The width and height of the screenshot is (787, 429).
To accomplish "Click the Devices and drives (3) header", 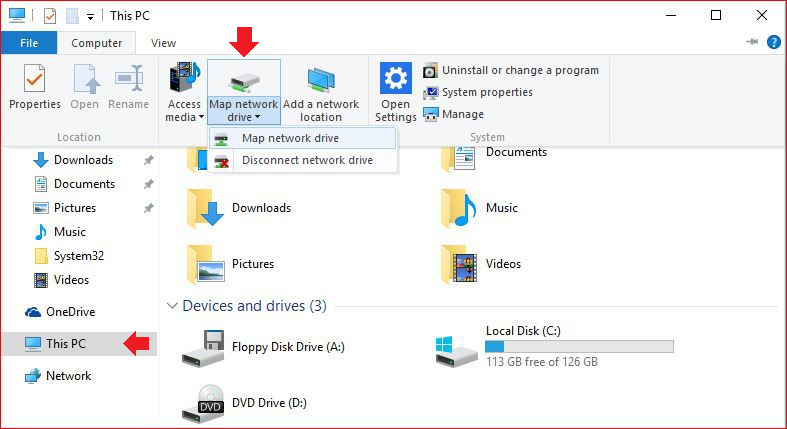I will click(254, 306).
